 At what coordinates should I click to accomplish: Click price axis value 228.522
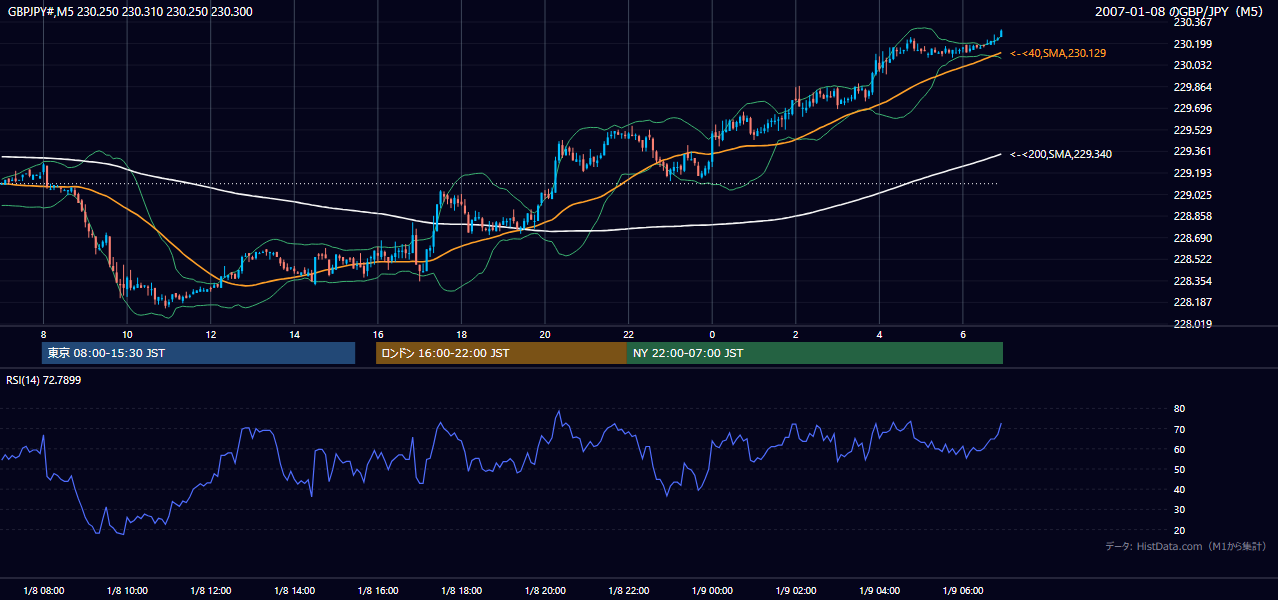tap(1192, 259)
